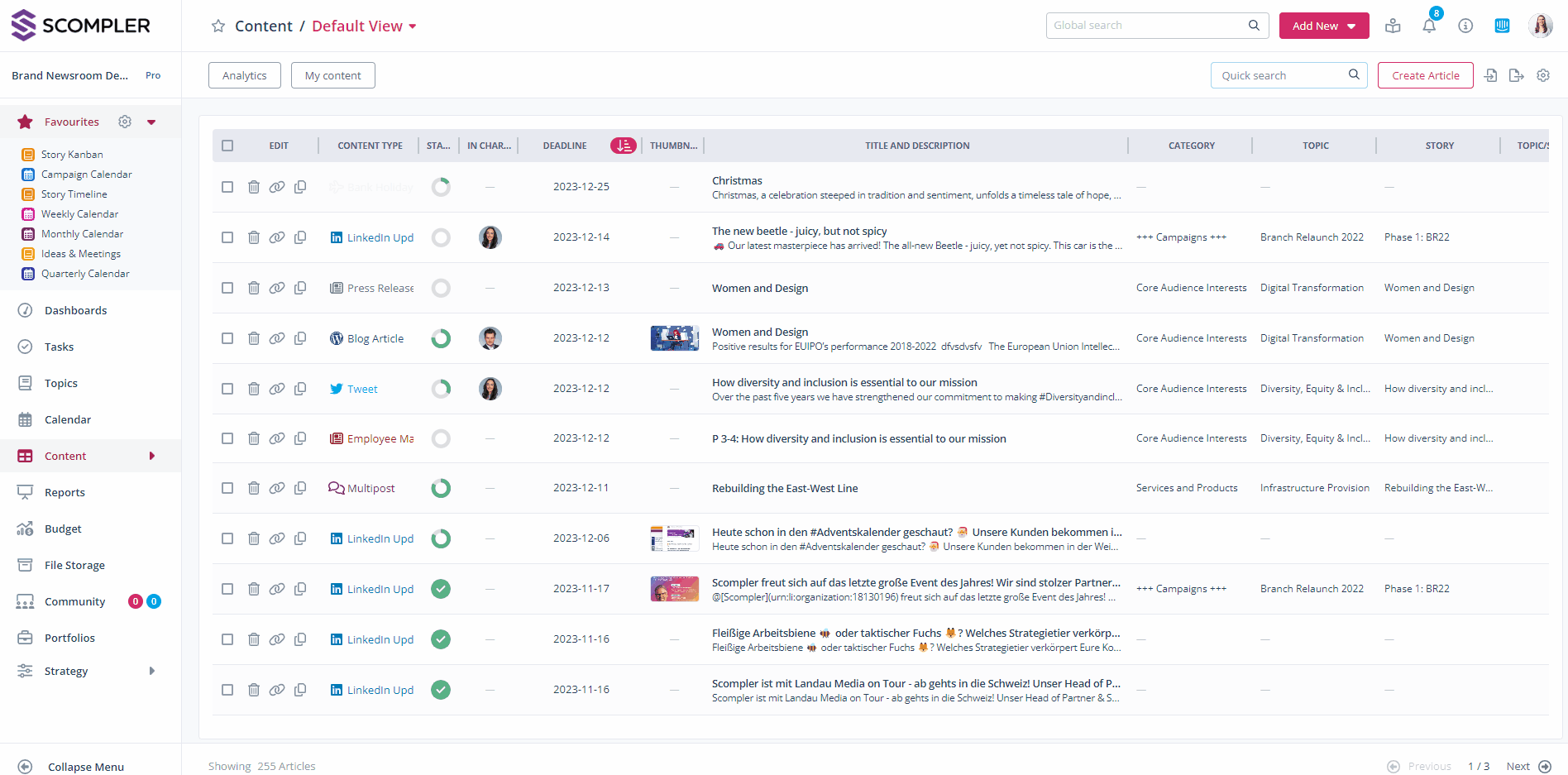The image size is (1568, 775).
Task: Duplicate the Women and Design Press Release row
Action: click(300, 288)
